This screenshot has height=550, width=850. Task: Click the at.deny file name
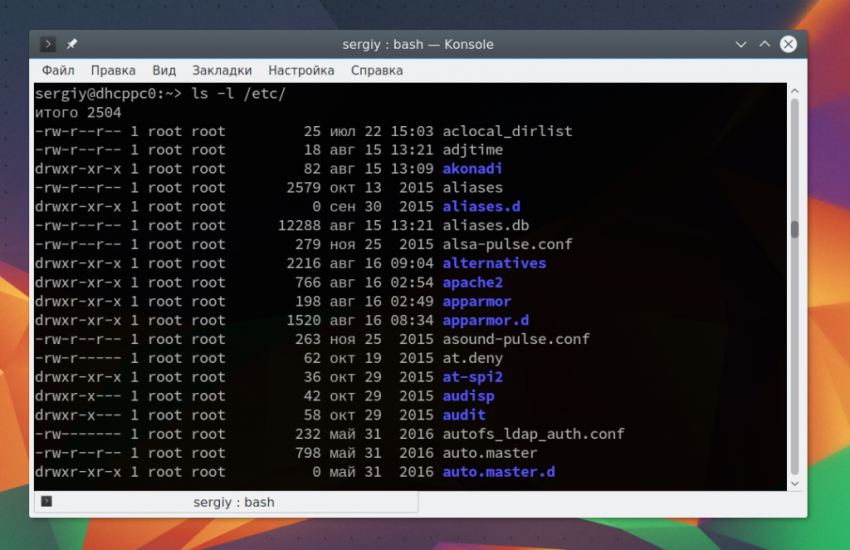coord(473,358)
